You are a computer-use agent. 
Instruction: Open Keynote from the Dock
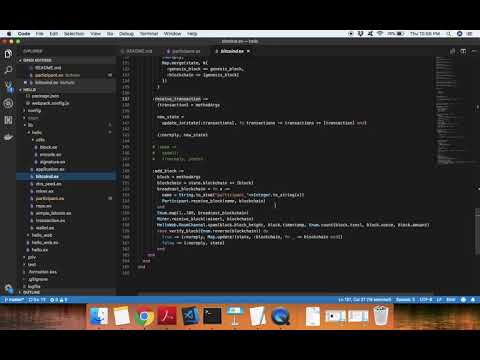click(235, 316)
